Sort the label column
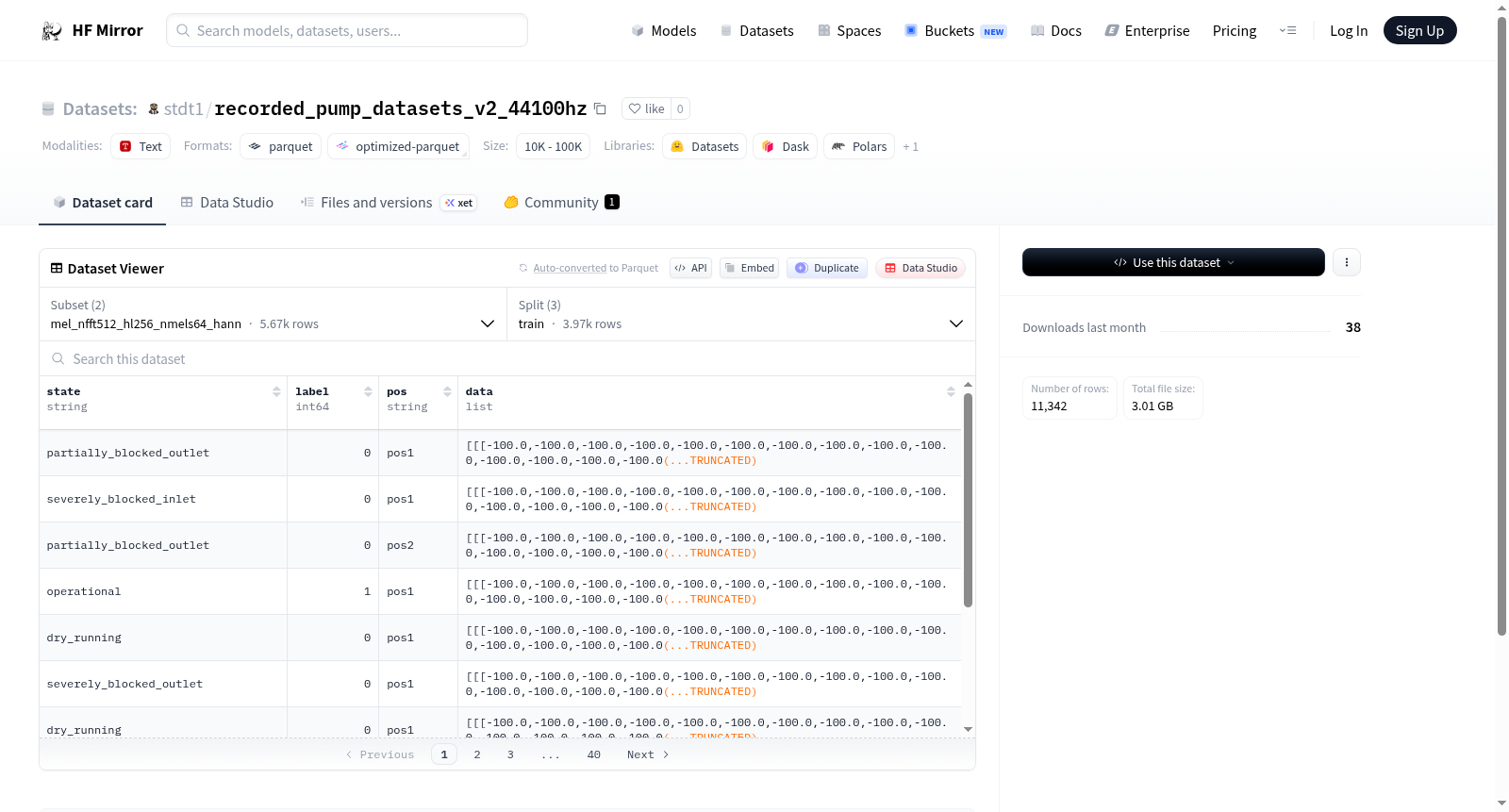Image resolution: width=1509 pixels, height=812 pixels. pos(368,391)
